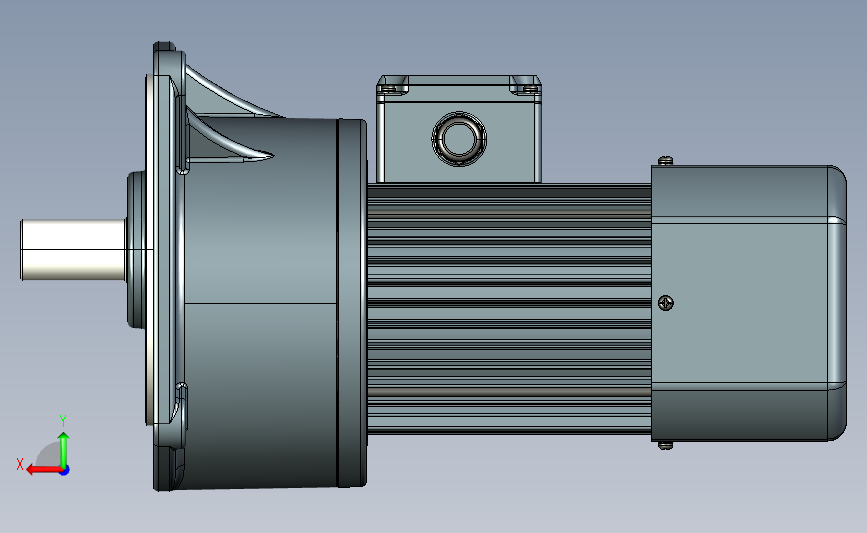The width and height of the screenshot is (867, 533).
Task: Click the terminal box lid screw nearest the gearbox
Action: pyautogui.click(x=390, y=87)
